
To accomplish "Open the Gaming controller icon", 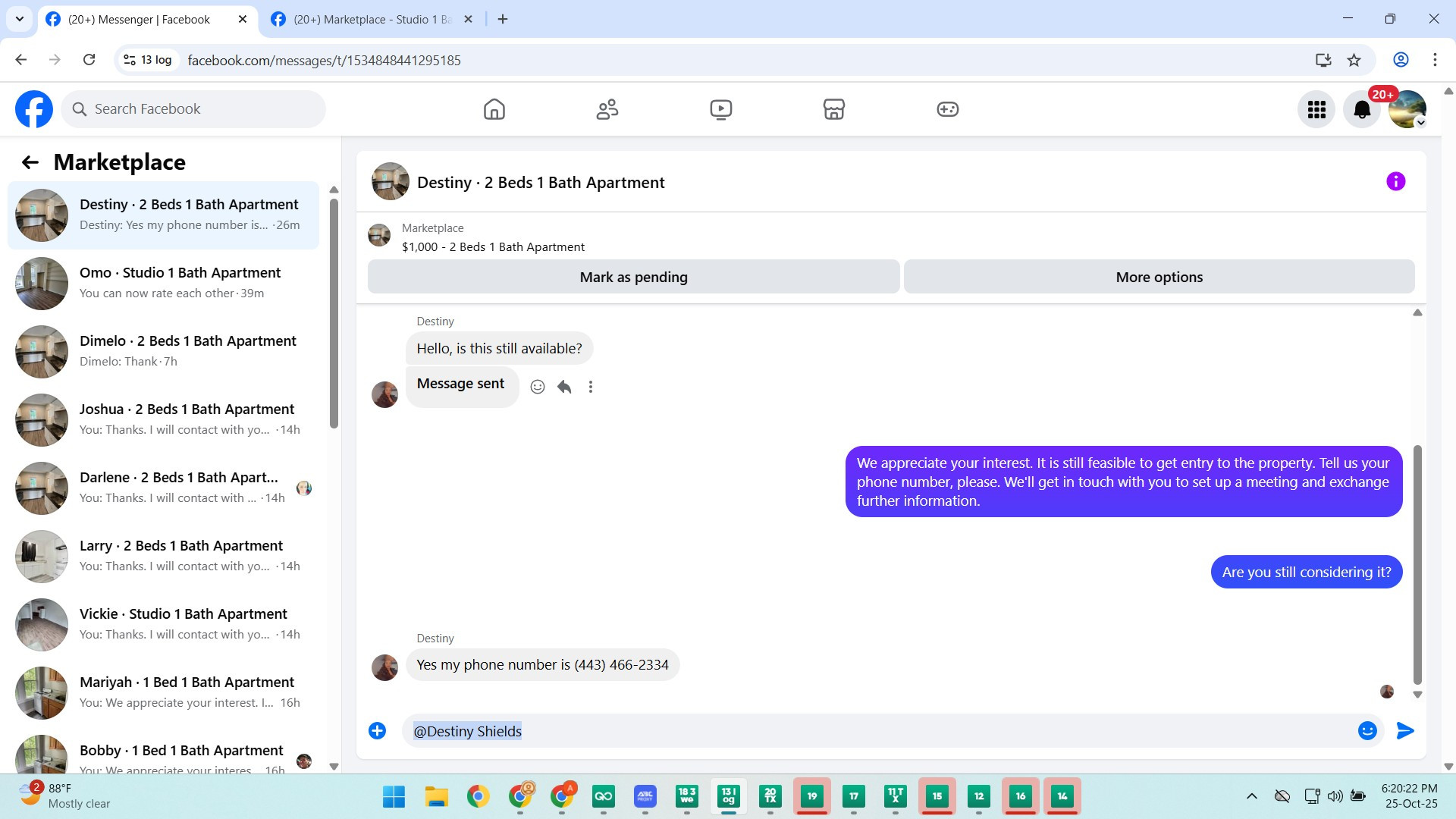I will (x=947, y=109).
